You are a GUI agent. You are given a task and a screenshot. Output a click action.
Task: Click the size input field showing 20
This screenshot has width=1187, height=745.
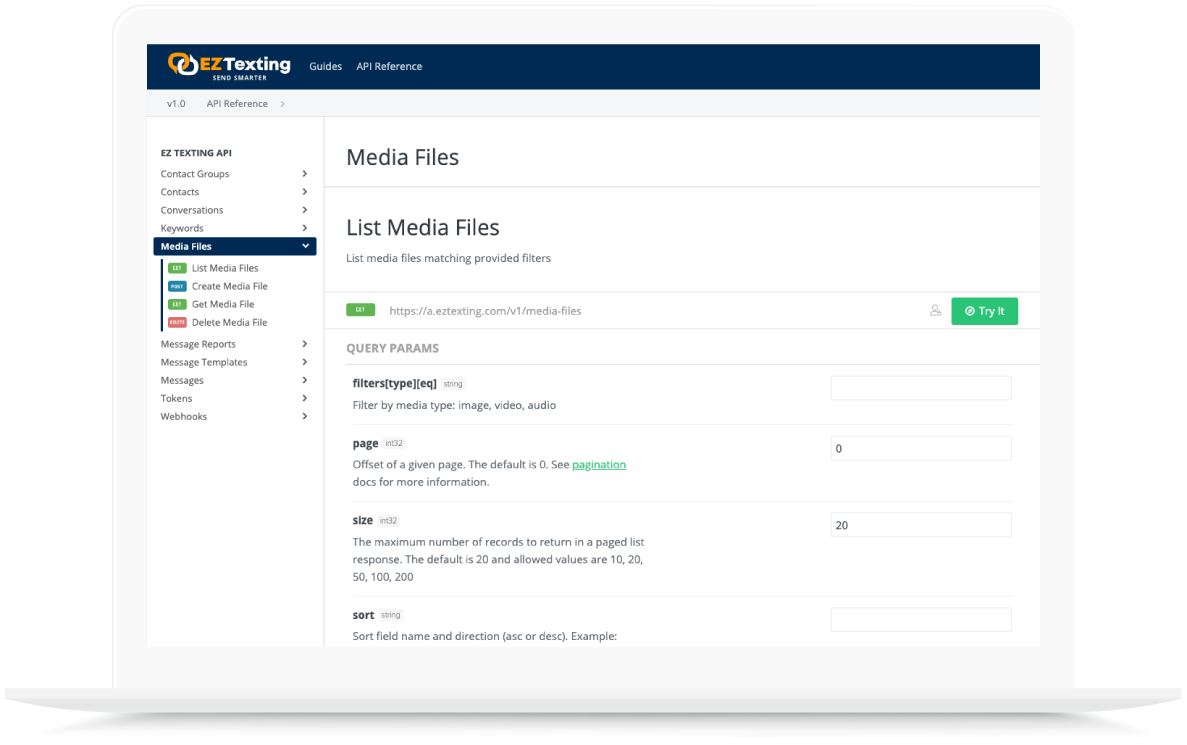921,525
